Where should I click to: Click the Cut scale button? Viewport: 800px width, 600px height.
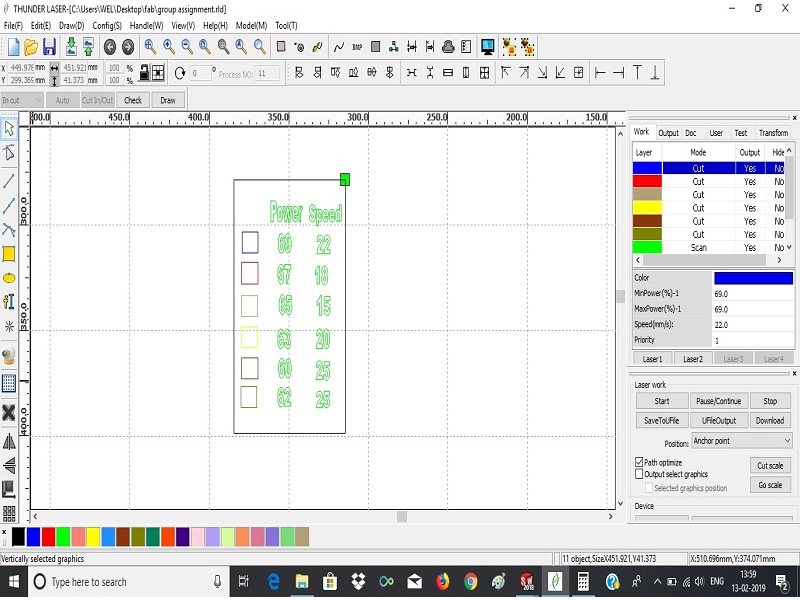tap(770, 465)
